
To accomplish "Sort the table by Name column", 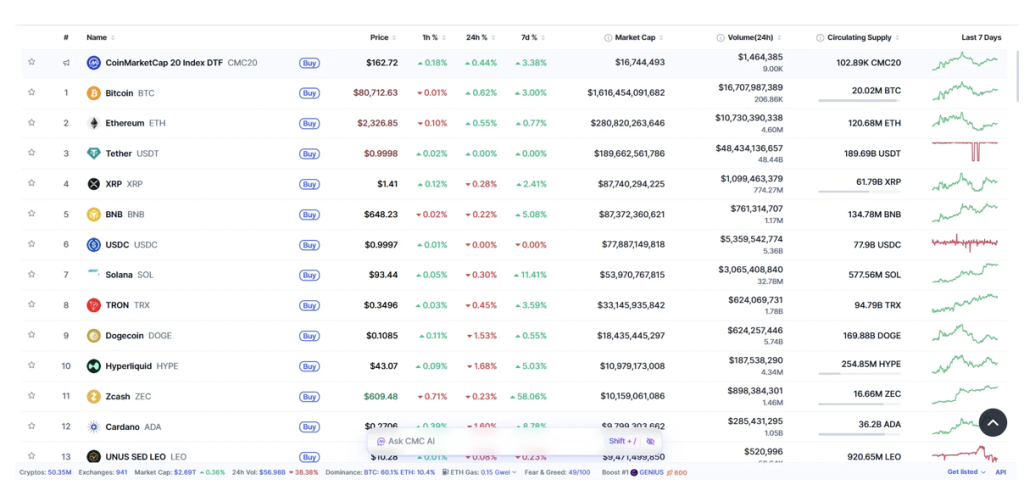I will pos(101,38).
